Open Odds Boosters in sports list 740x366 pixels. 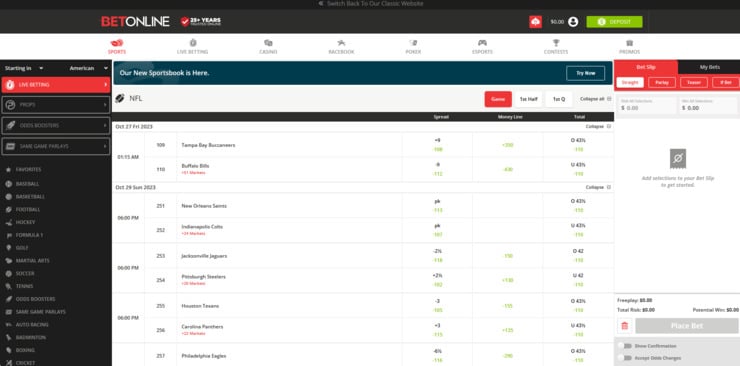click(x=30, y=299)
